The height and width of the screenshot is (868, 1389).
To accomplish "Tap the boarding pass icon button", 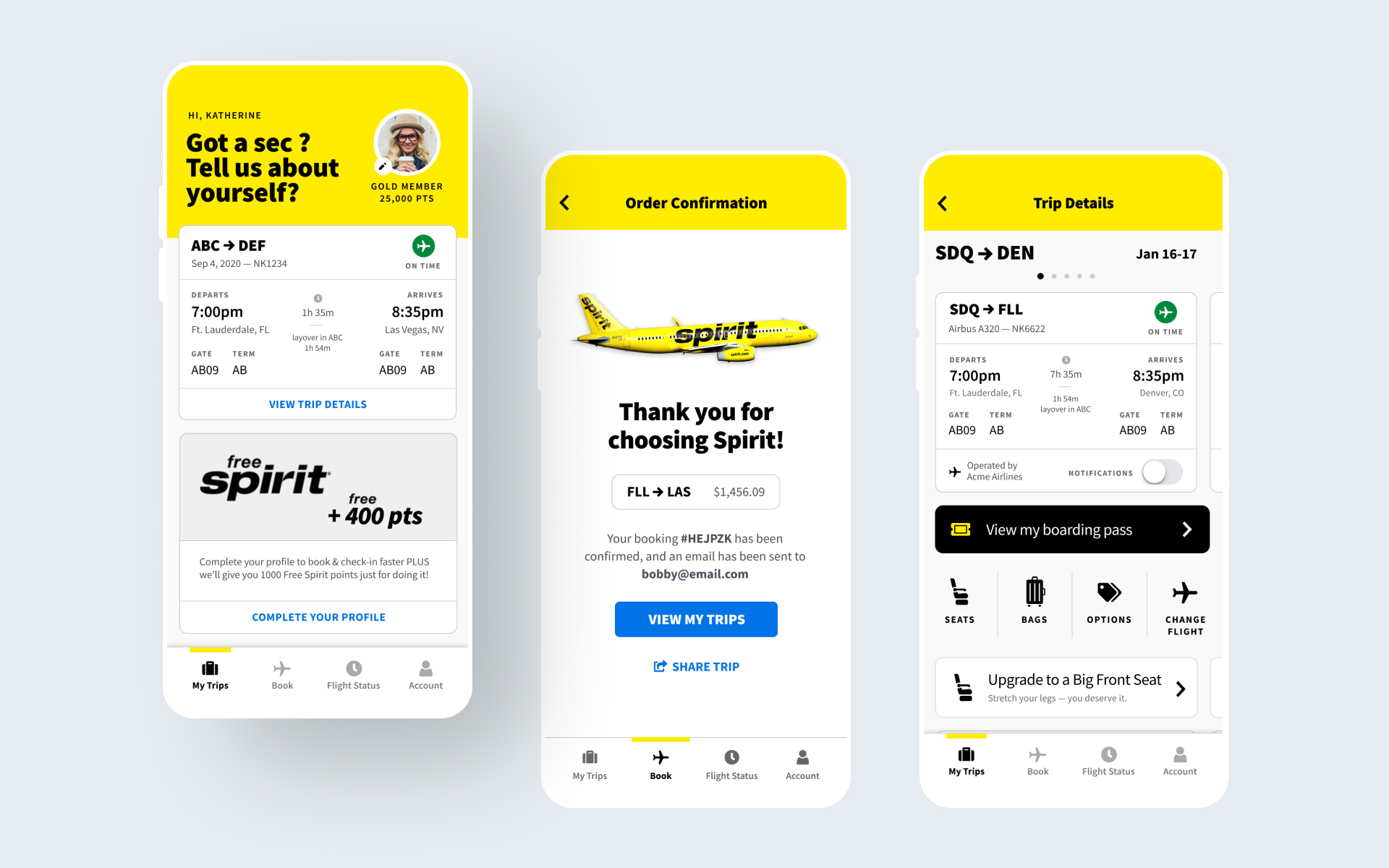I will coord(959,529).
